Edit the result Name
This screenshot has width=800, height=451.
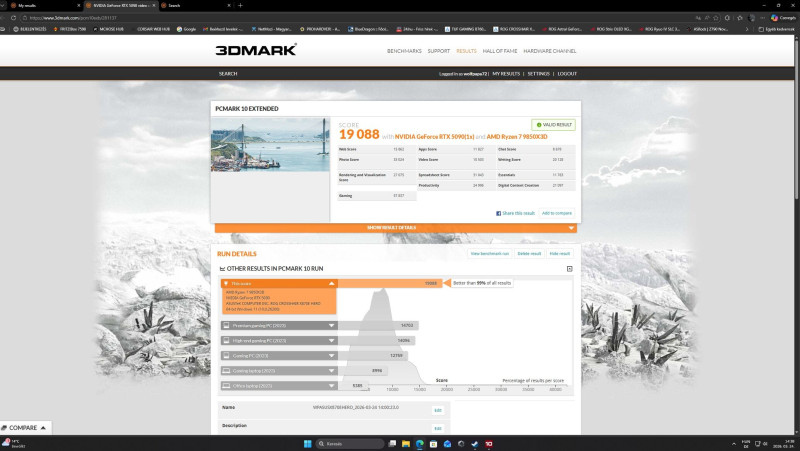(x=438, y=410)
